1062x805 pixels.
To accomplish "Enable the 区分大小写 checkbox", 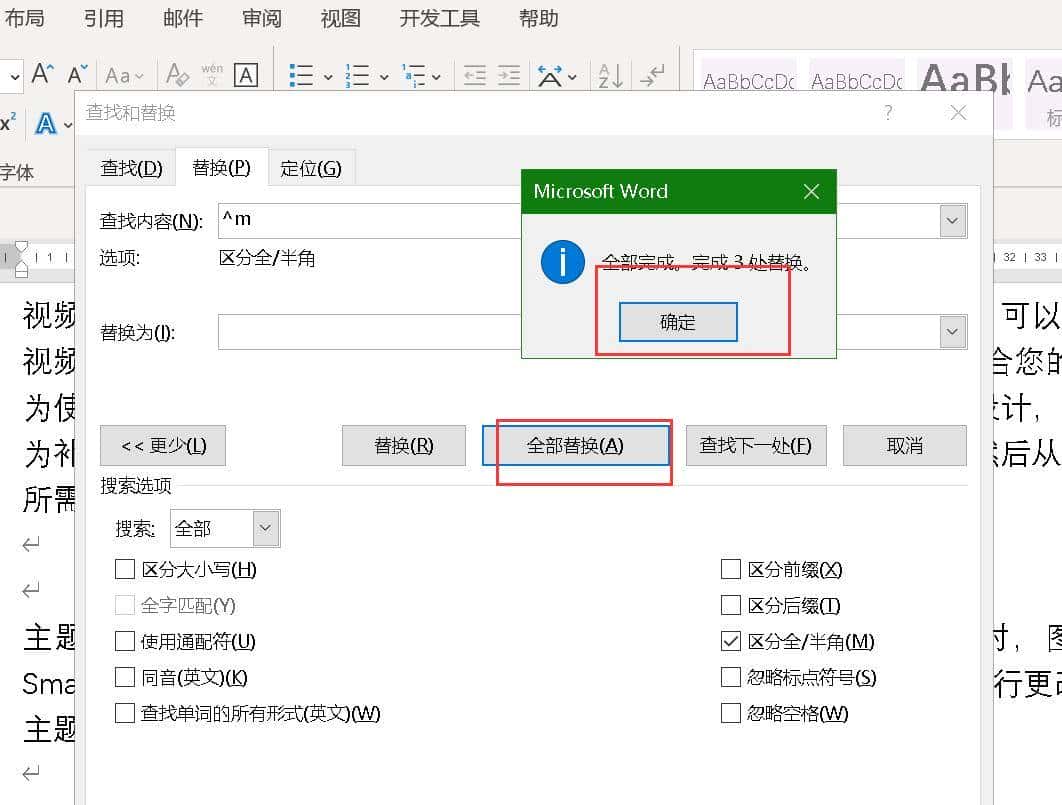I will 125,569.
